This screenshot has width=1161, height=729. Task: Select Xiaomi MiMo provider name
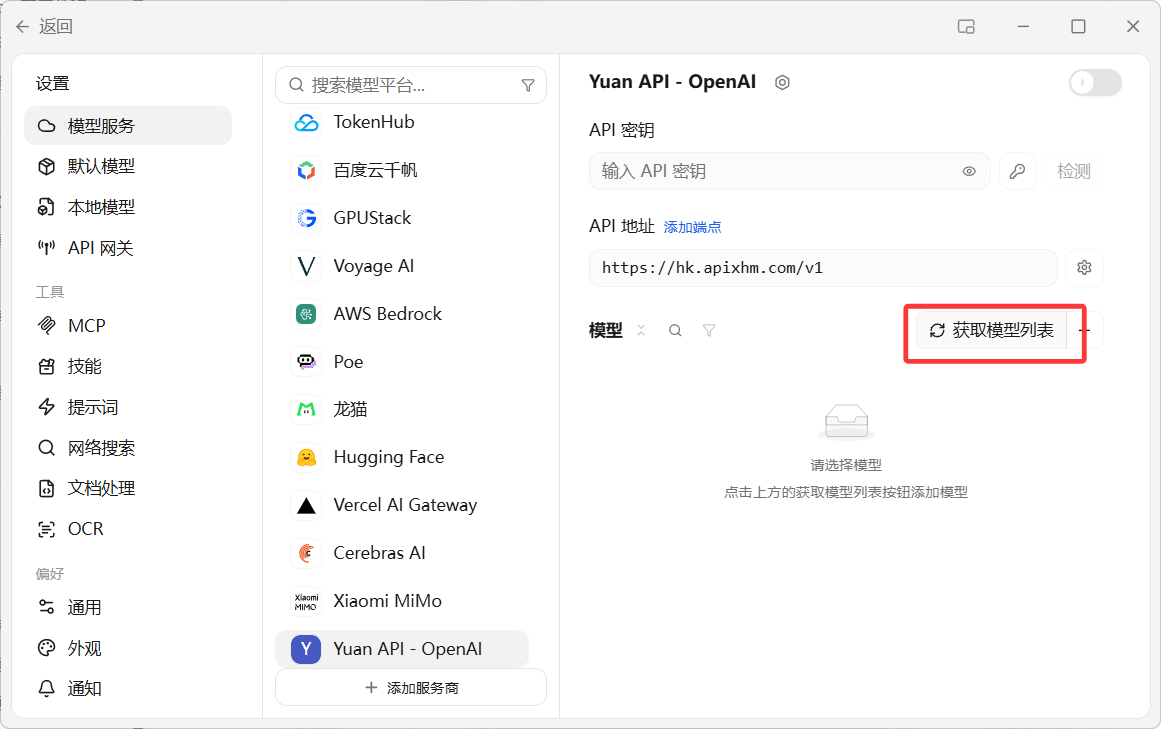coord(387,601)
